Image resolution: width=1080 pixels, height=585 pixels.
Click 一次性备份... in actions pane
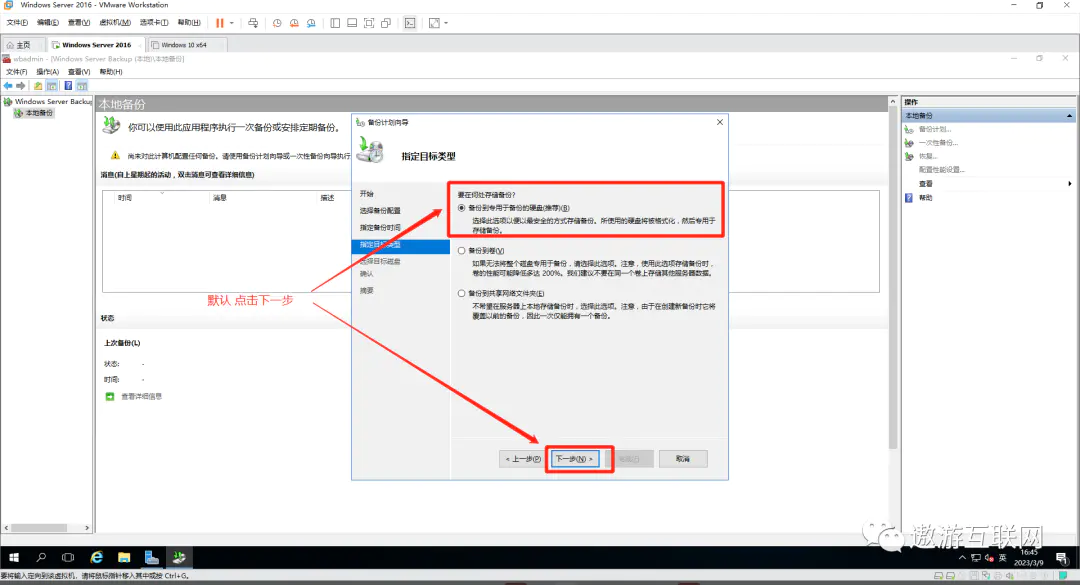938,143
